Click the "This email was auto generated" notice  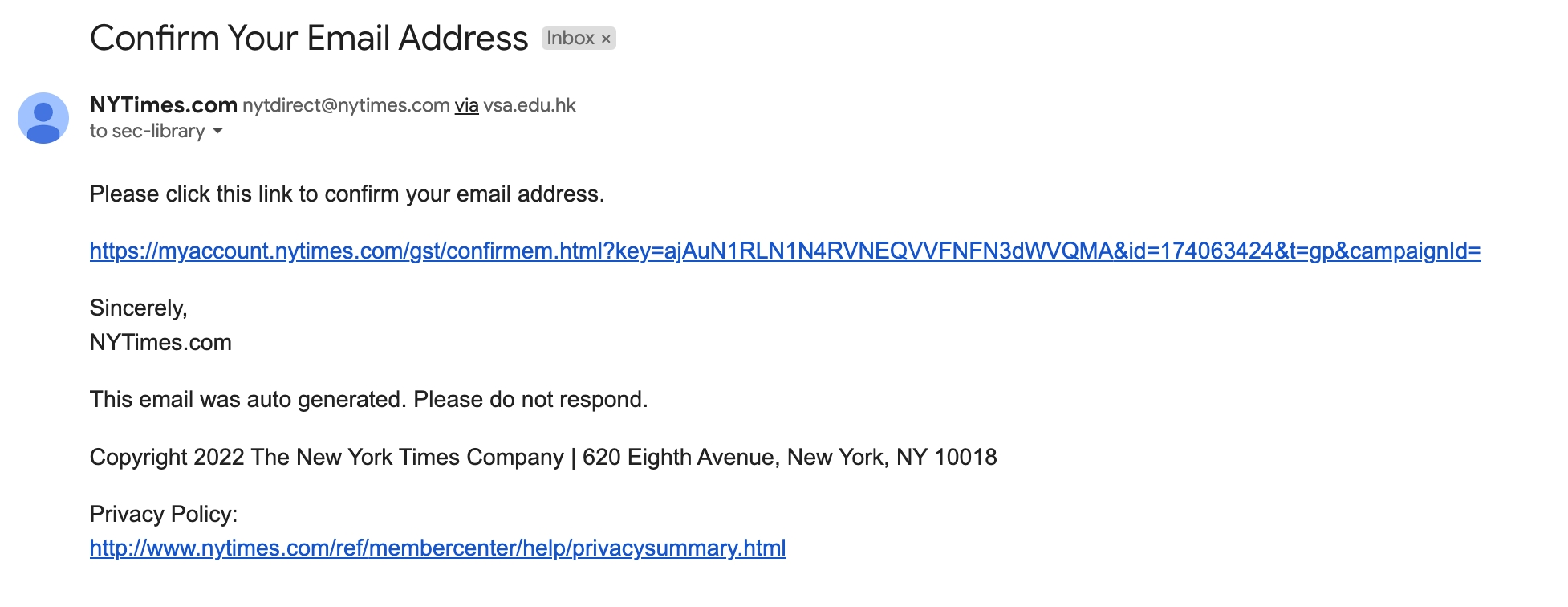click(249, 399)
